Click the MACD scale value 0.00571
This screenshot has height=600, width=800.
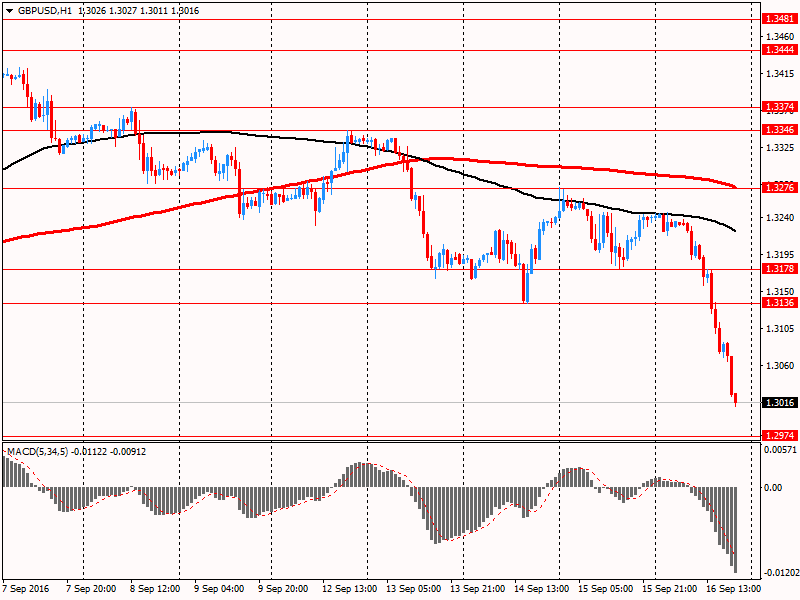(780, 450)
